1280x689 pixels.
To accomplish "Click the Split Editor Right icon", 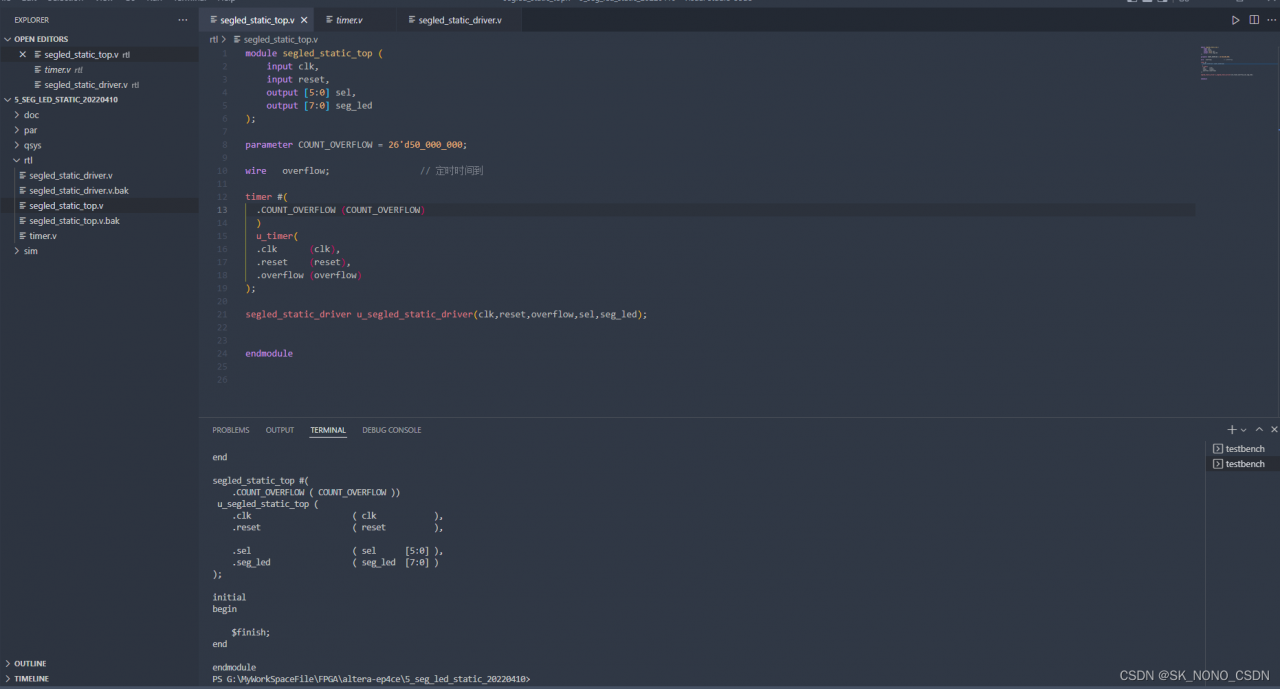I will pos(1254,20).
